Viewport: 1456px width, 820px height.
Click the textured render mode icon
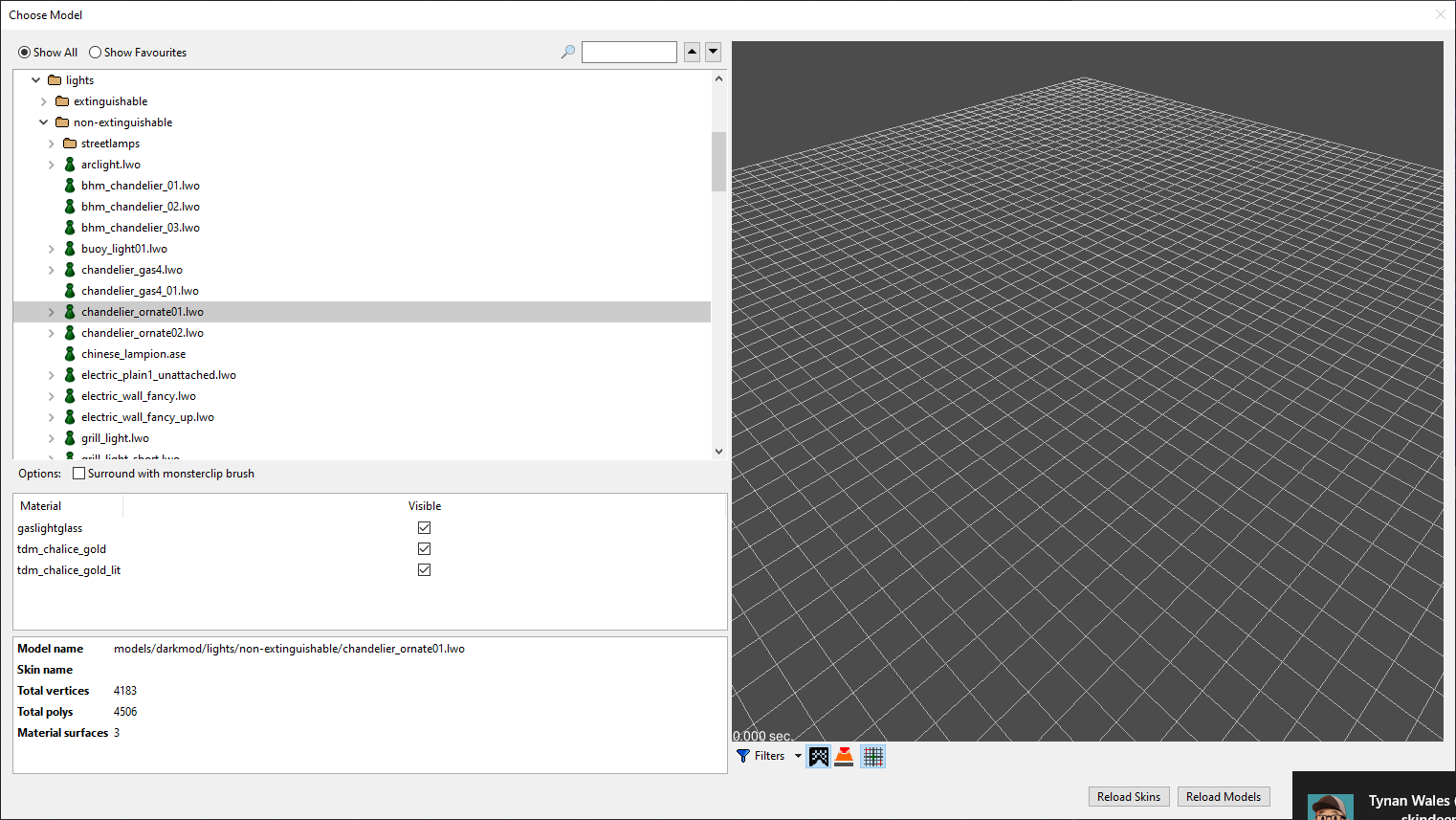click(x=818, y=757)
